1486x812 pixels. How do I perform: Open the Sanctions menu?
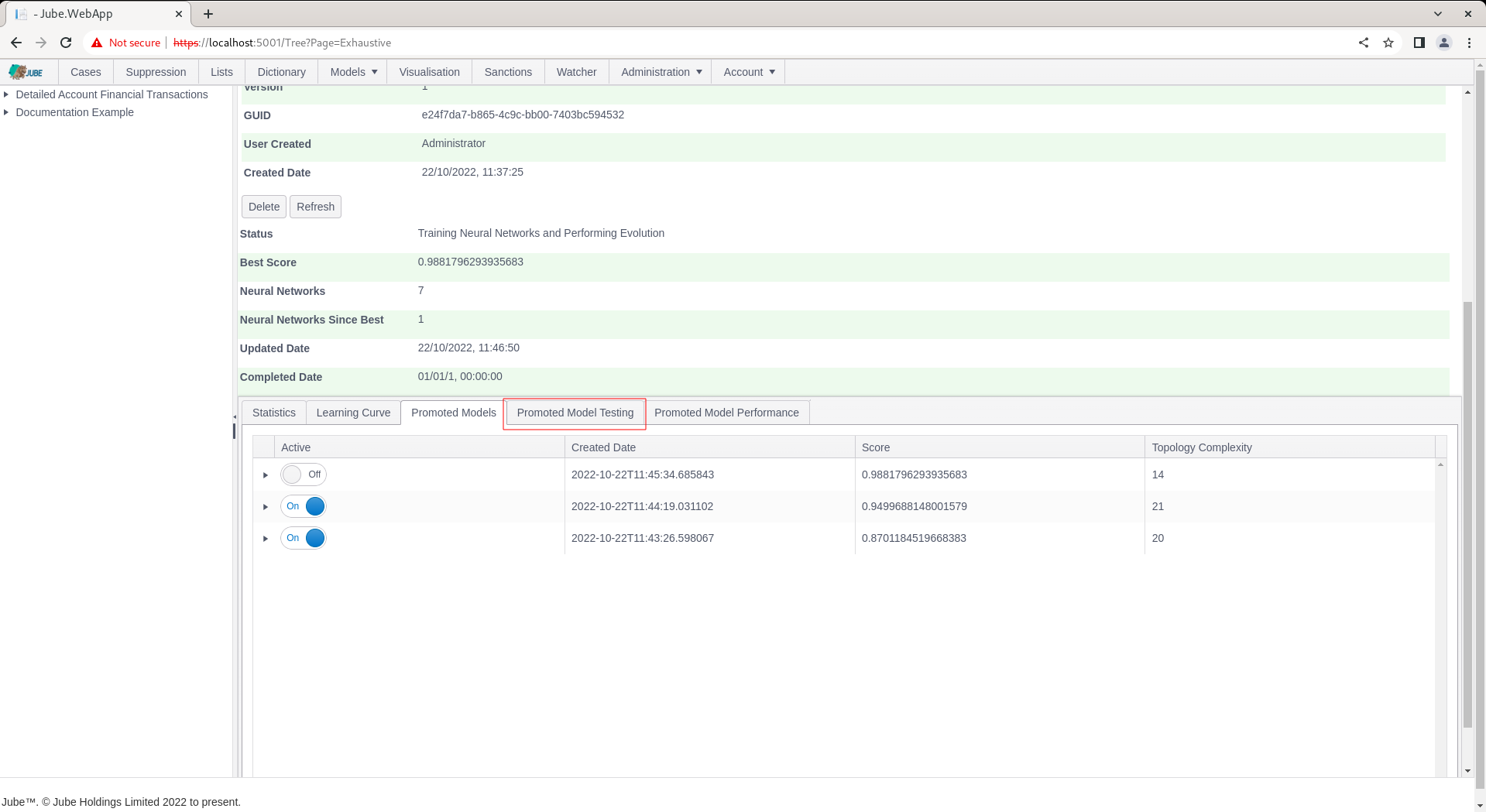point(508,72)
